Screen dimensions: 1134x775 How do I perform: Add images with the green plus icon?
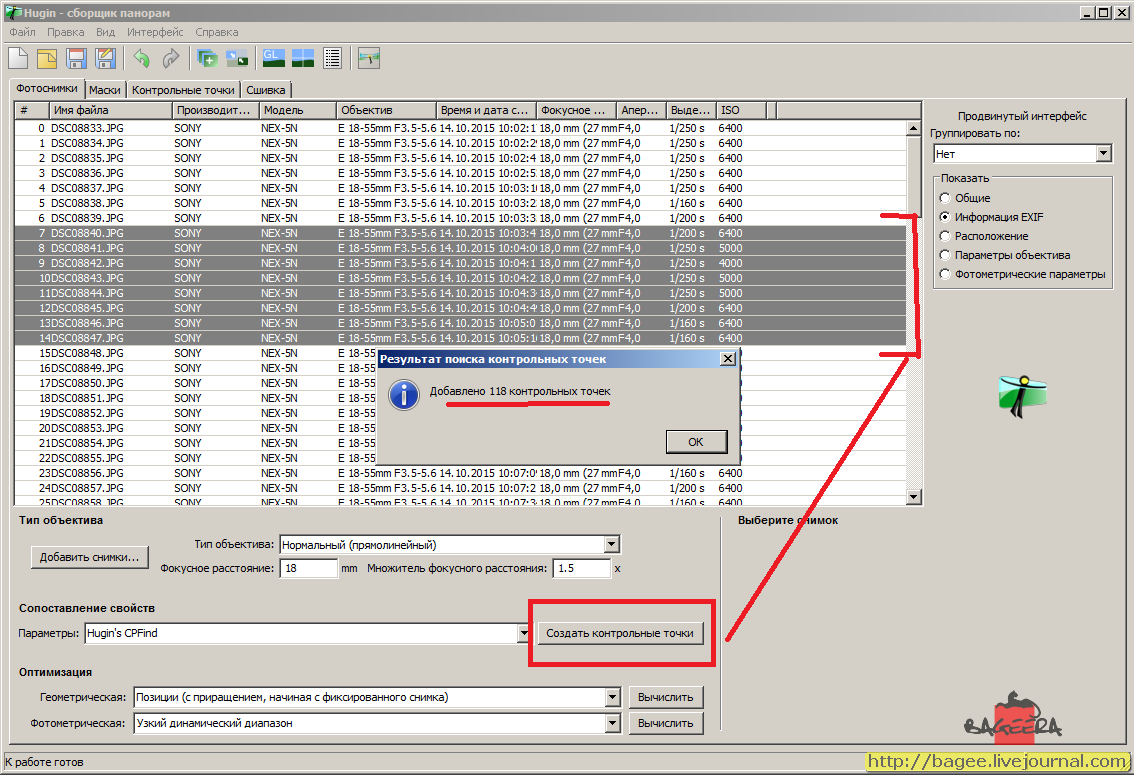208,58
